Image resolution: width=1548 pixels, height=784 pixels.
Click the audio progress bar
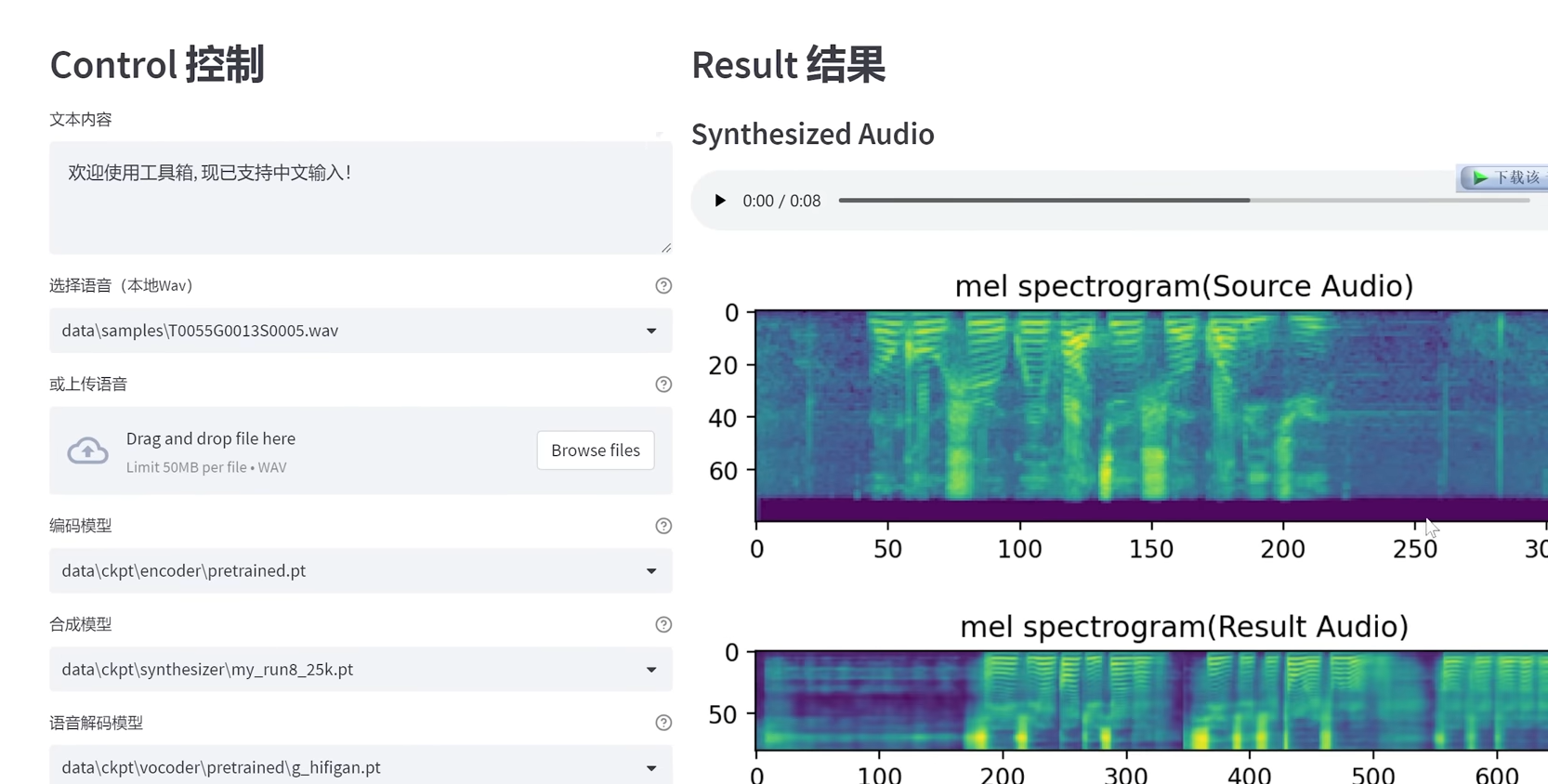(x=1184, y=201)
